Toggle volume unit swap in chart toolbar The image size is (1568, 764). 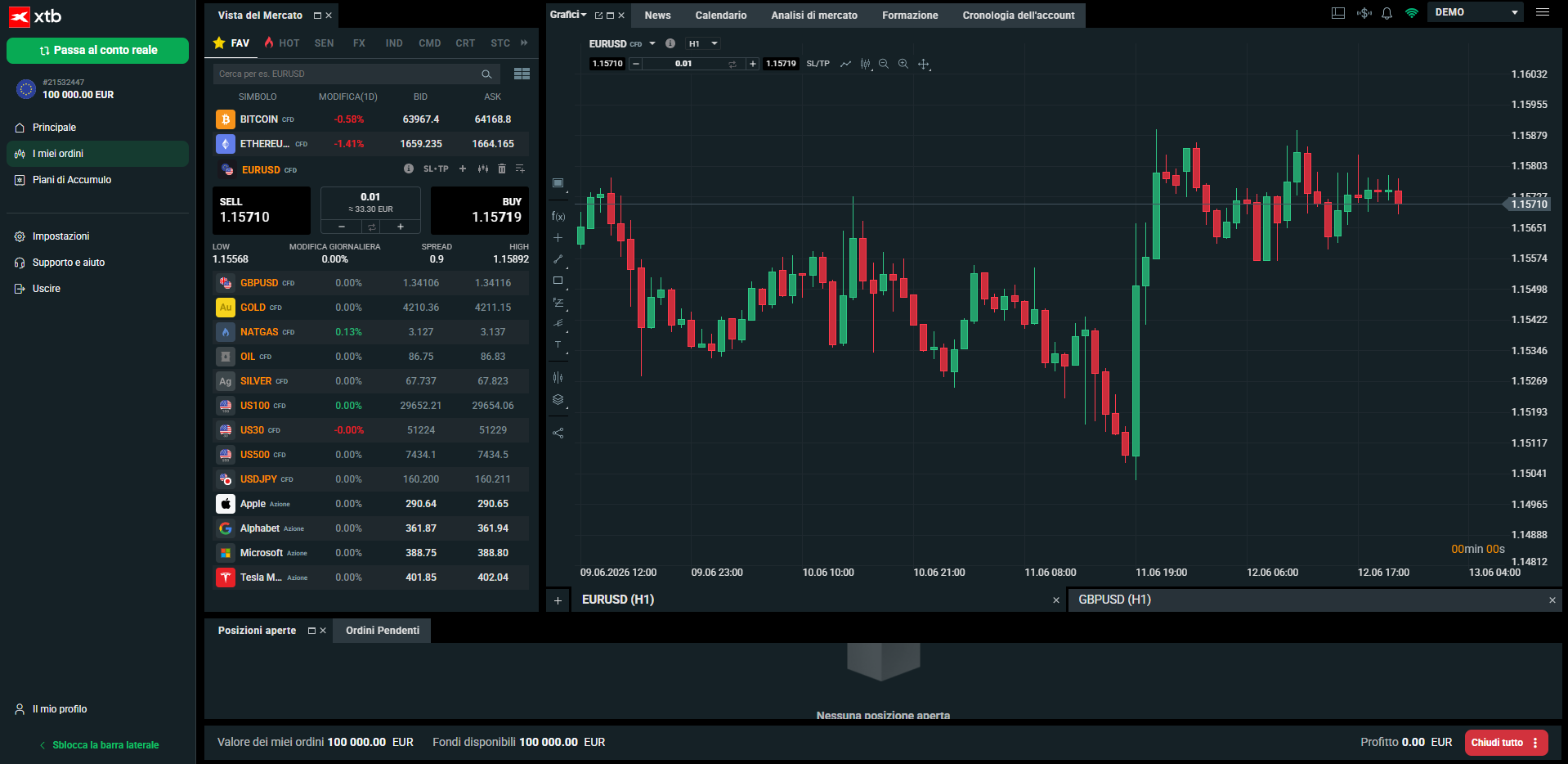(x=732, y=64)
